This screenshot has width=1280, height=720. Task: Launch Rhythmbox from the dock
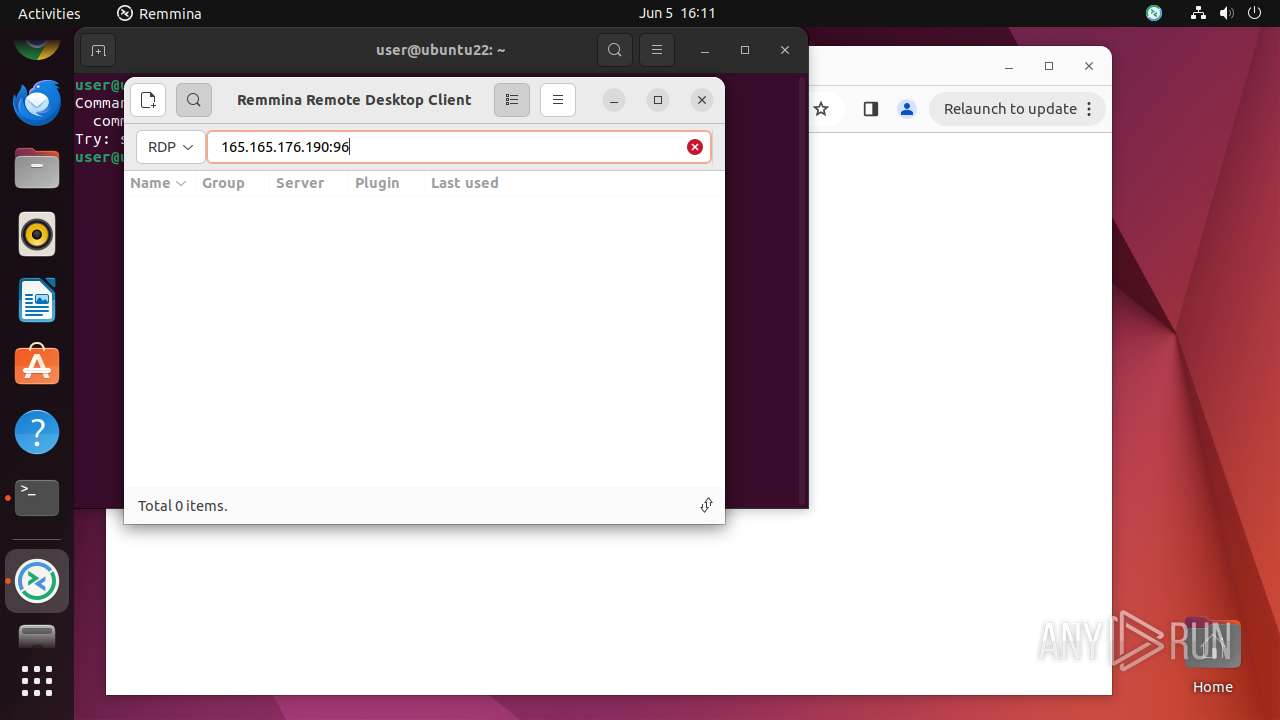(x=37, y=234)
